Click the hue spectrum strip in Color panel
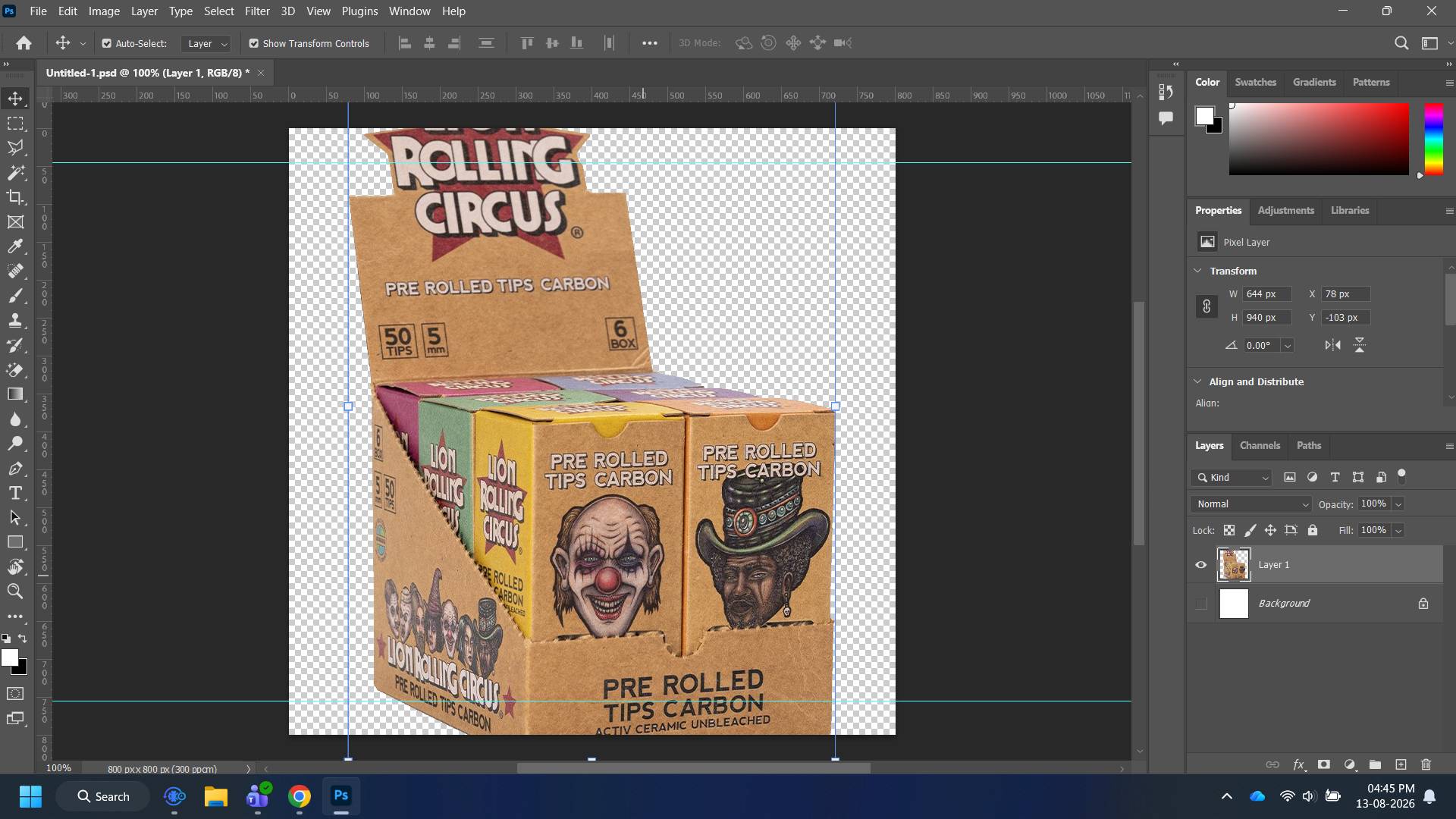 (x=1433, y=139)
